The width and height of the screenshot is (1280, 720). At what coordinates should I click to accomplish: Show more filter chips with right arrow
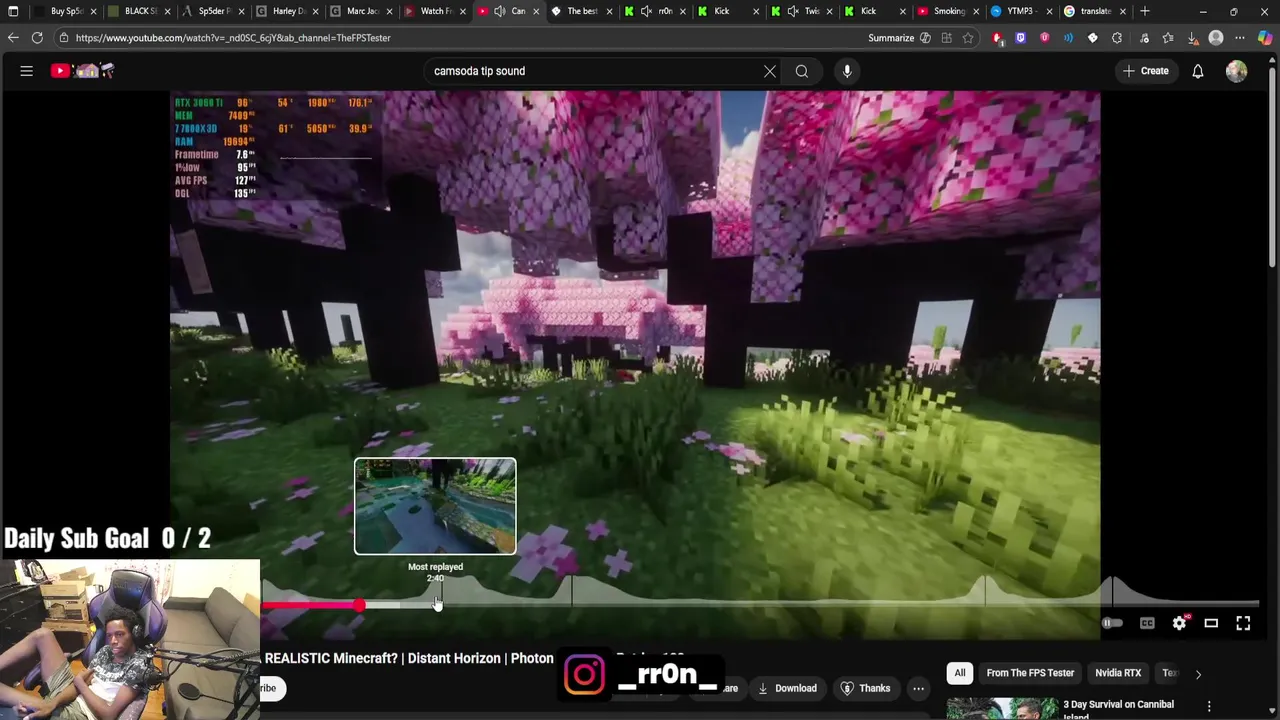point(1198,674)
